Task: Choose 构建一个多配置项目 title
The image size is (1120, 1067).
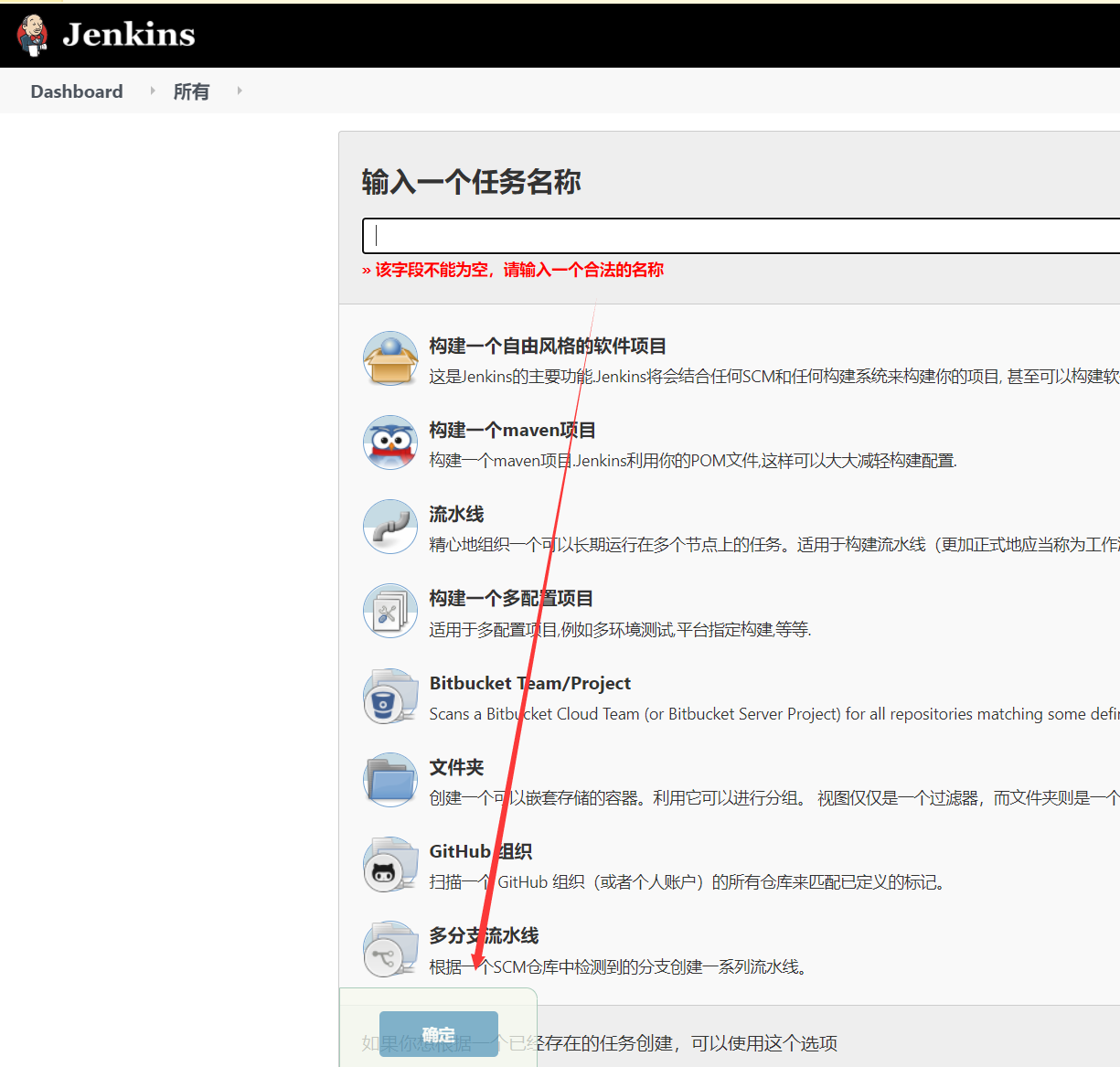Action: click(511, 598)
